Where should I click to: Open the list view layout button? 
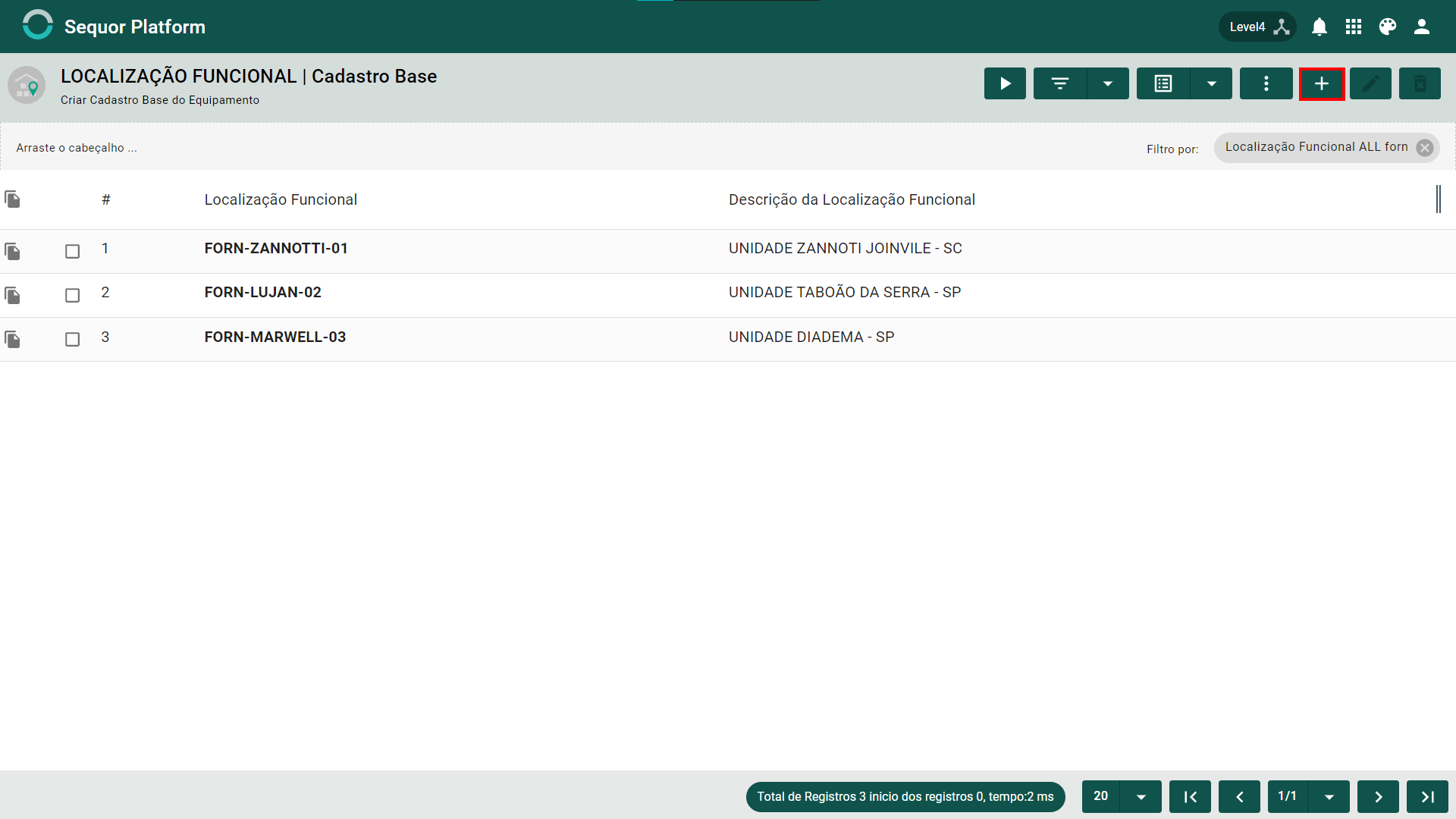tap(1163, 83)
